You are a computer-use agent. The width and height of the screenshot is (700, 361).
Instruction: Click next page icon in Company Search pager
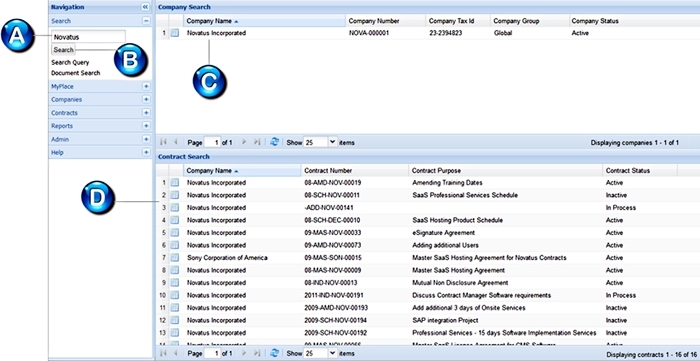244,142
